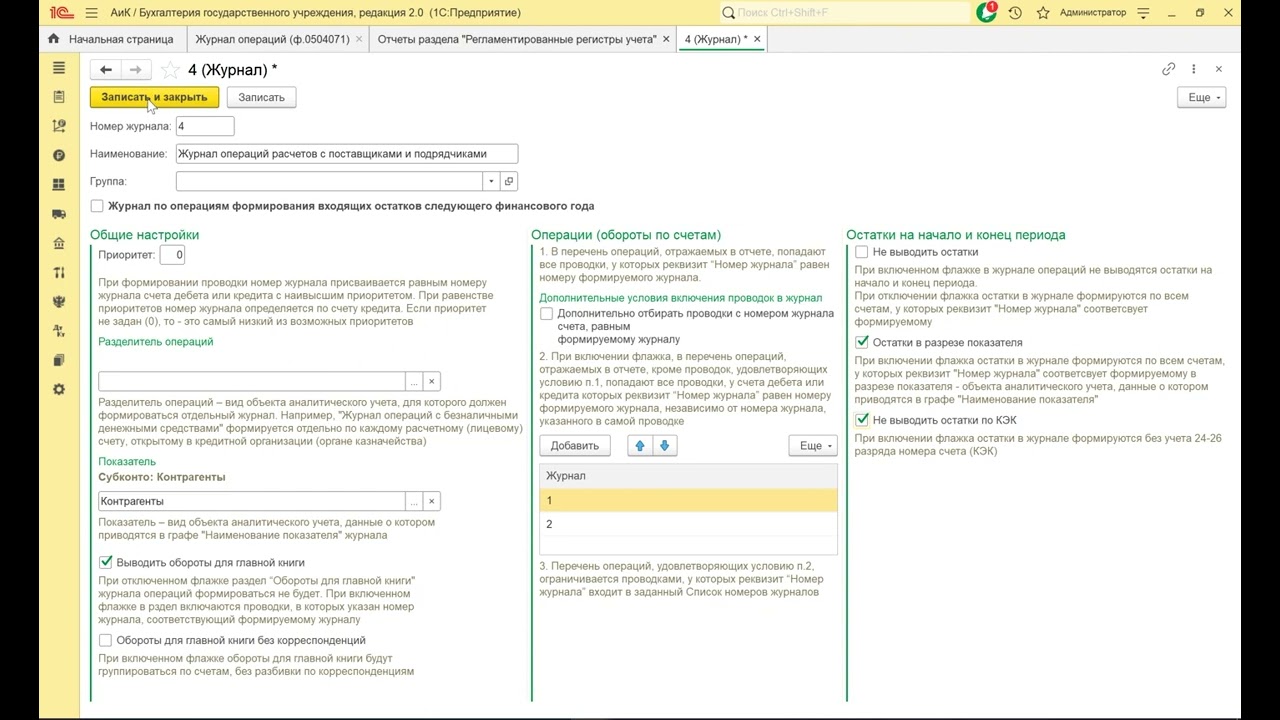Navigate back with left arrow
The height and width of the screenshot is (720, 1280).
(x=105, y=70)
